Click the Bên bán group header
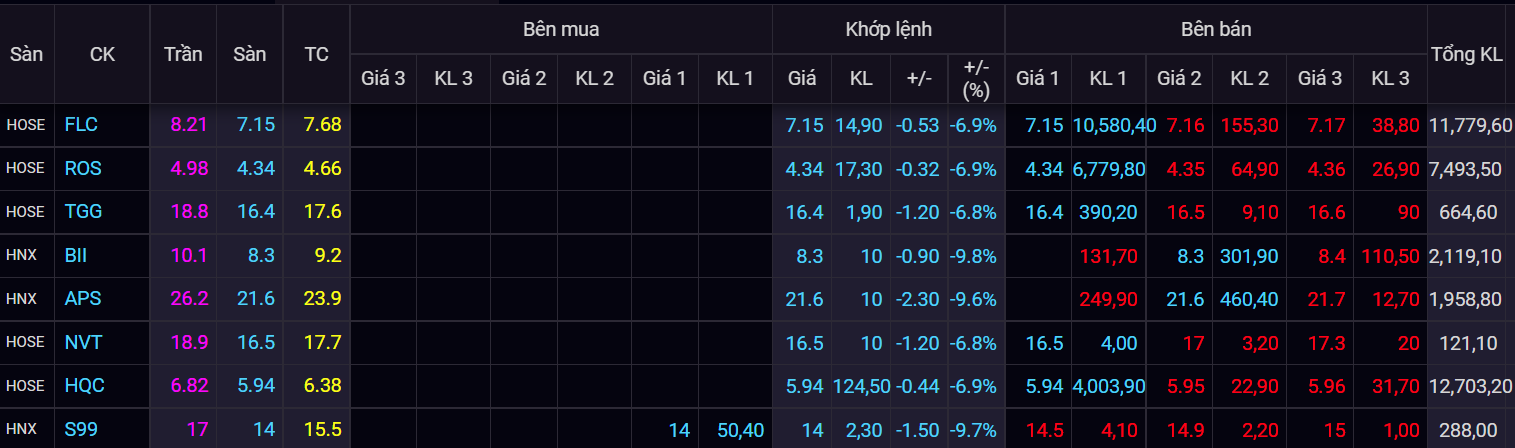 (x=1215, y=29)
